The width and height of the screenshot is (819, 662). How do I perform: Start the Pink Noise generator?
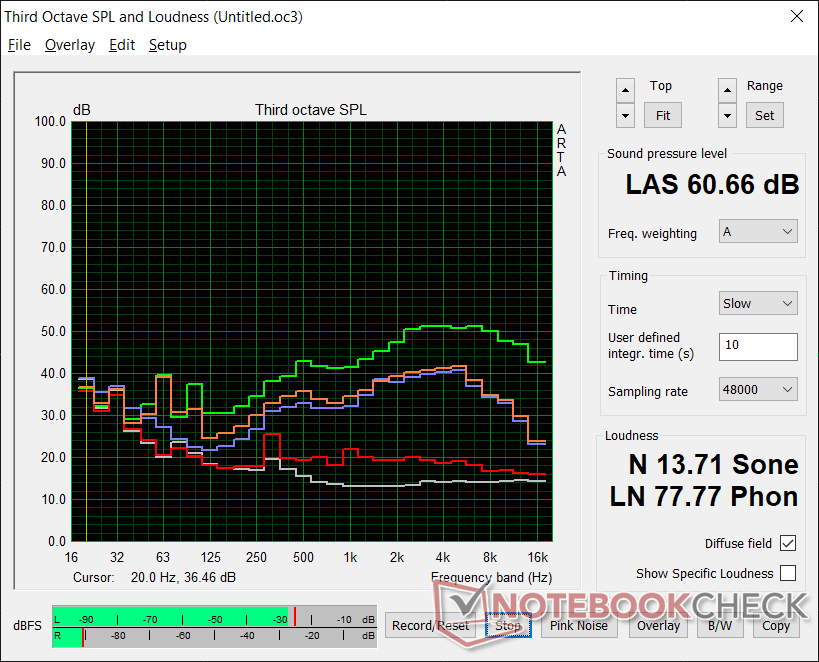click(578, 626)
